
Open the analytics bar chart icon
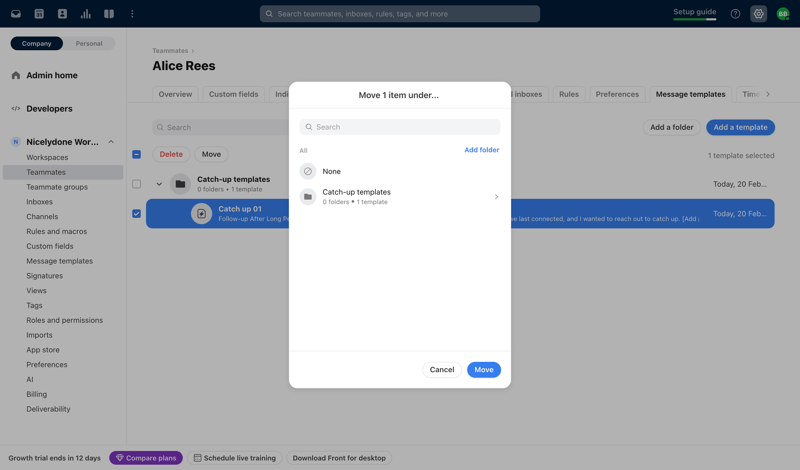coord(86,14)
